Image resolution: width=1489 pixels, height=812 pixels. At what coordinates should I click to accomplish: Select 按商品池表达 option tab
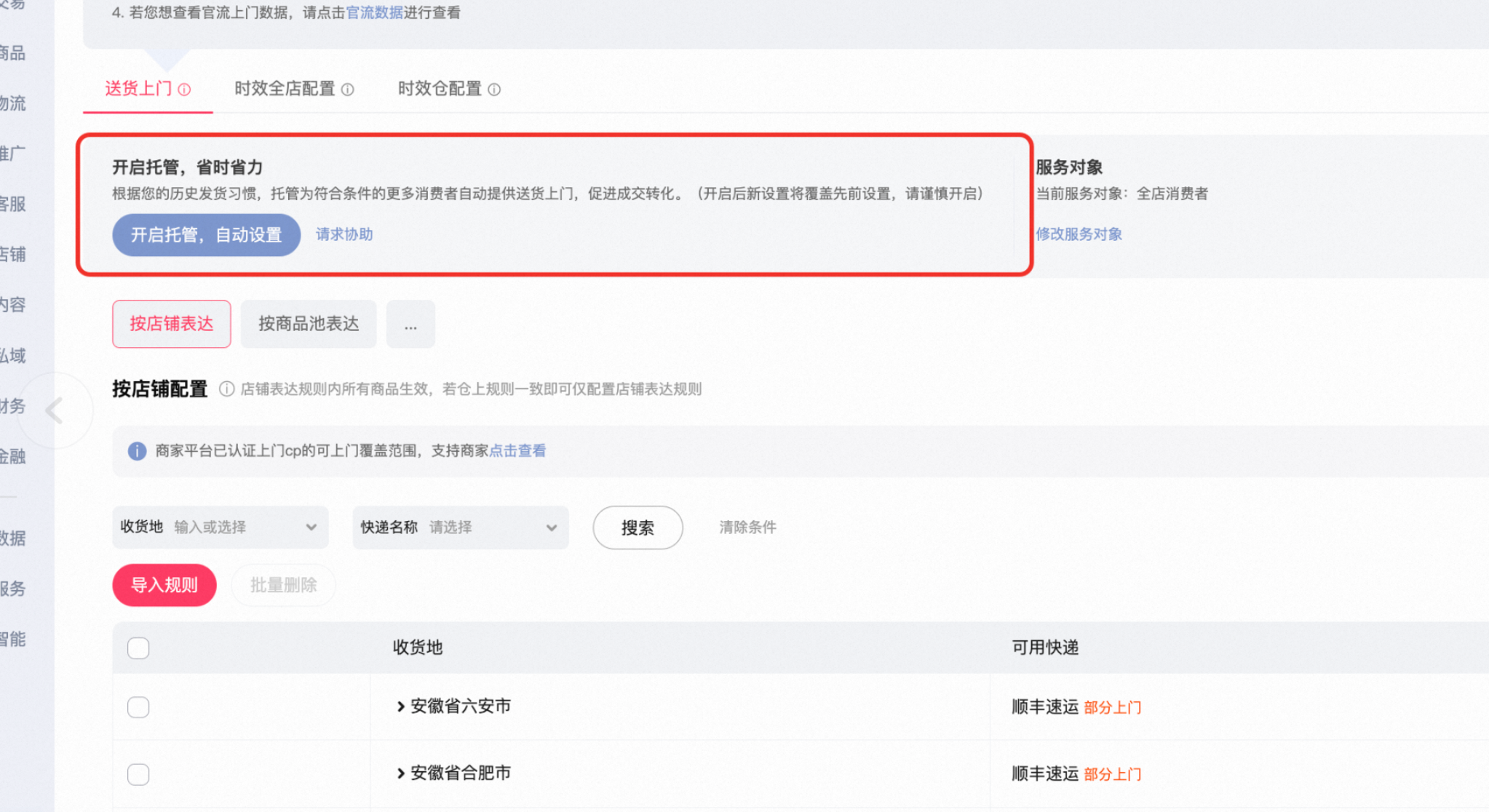click(x=309, y=324)
